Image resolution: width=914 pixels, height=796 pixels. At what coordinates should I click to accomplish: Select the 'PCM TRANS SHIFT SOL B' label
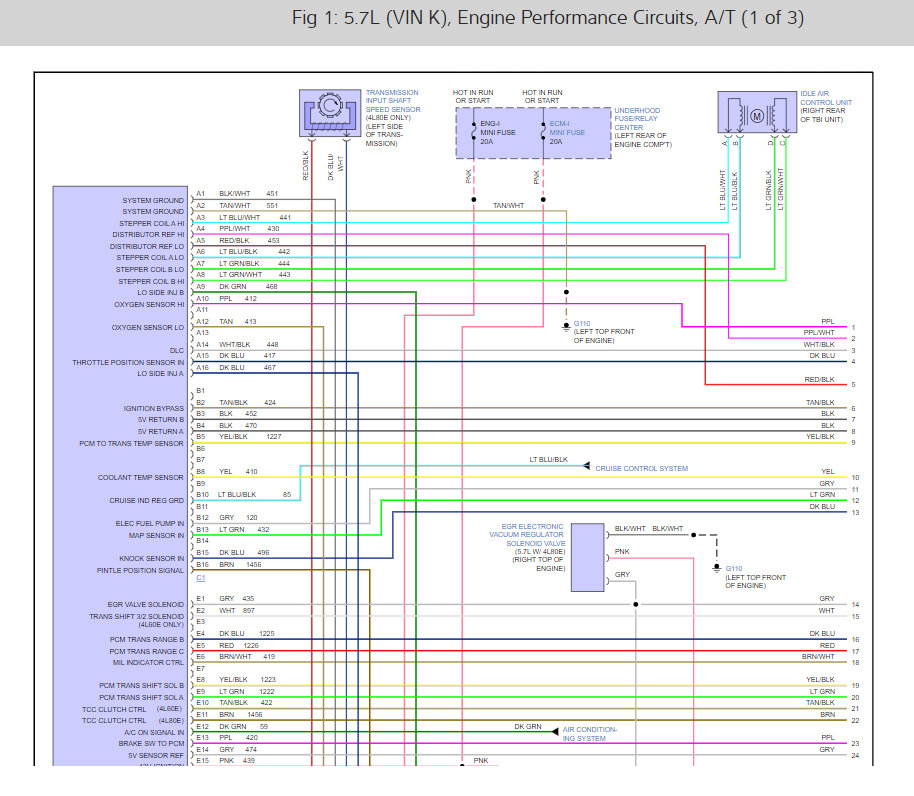[142, 686]
